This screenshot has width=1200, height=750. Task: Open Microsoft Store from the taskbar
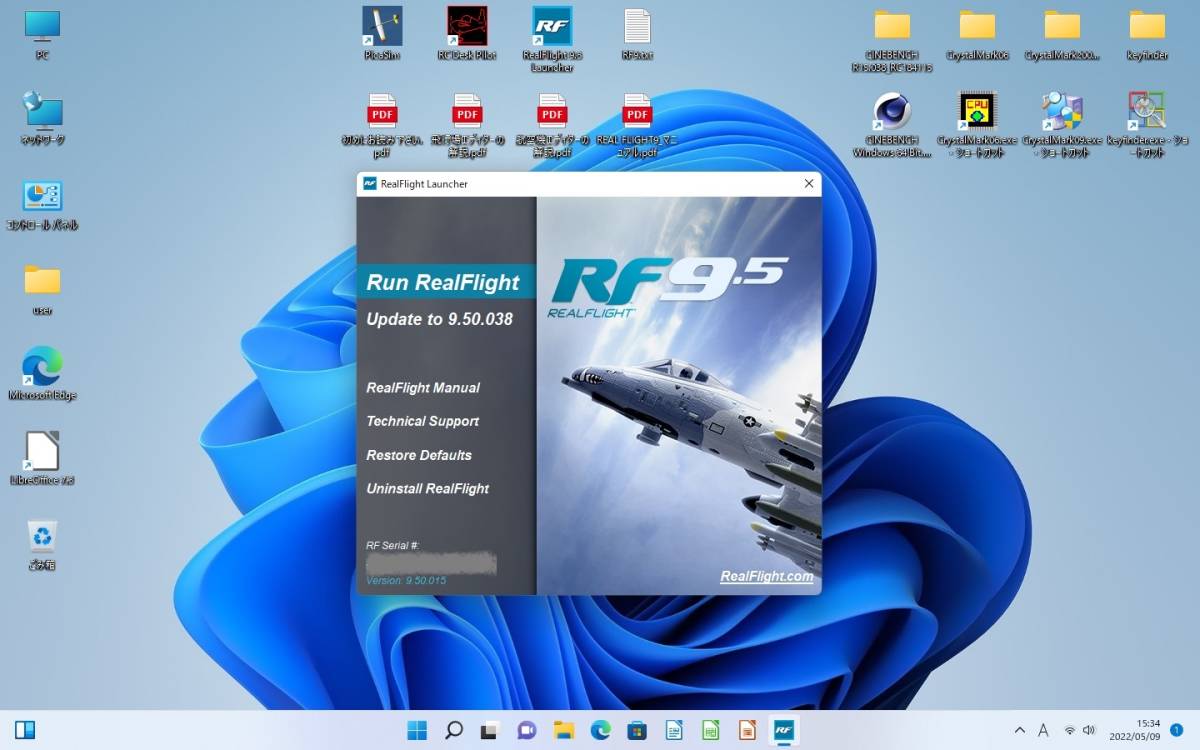(x=637, y=730)
